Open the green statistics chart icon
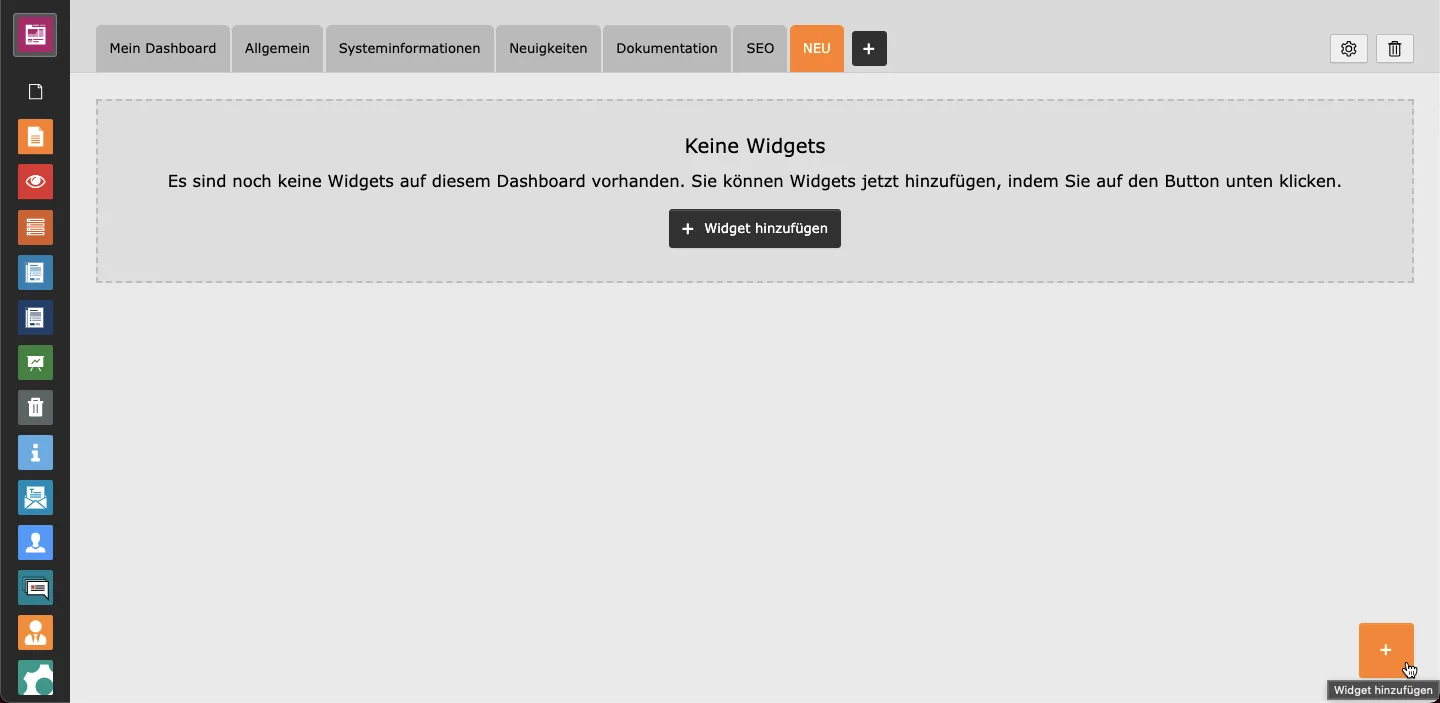Image resolution: width=1440 pixels, height=703 pixels. click(x=35, y=362)
